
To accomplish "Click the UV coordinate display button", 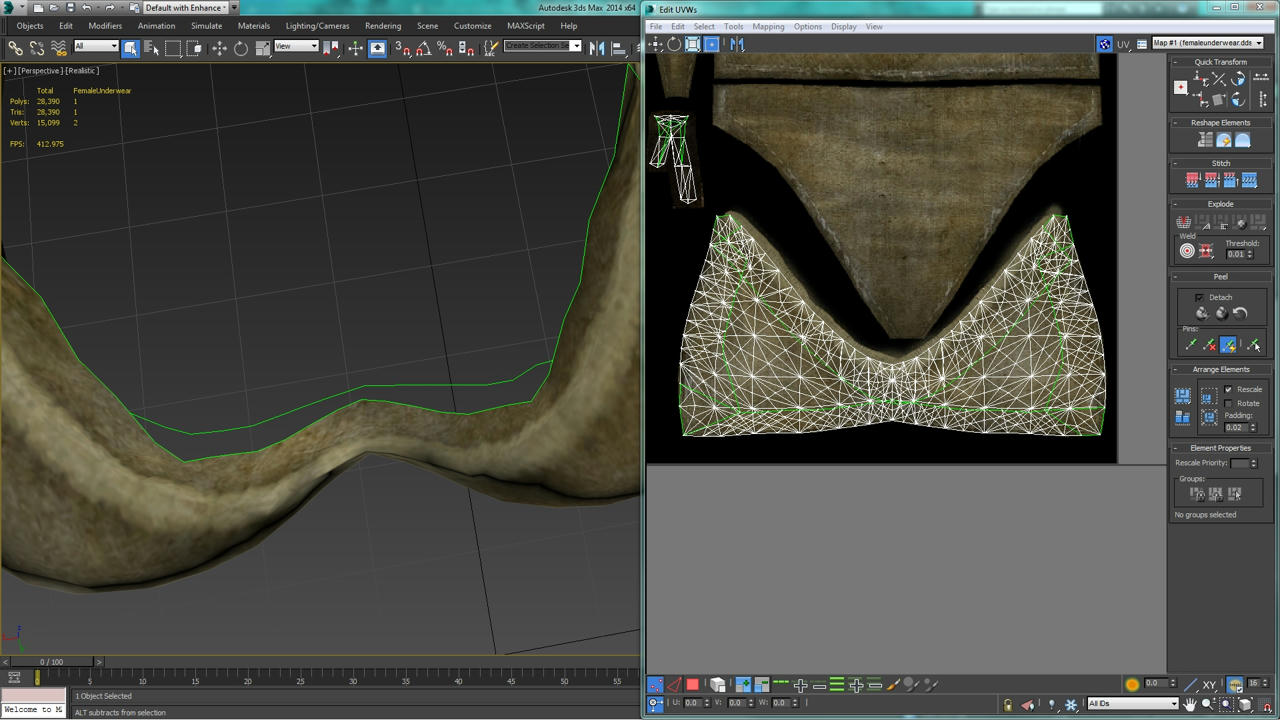I will 1123,44.
